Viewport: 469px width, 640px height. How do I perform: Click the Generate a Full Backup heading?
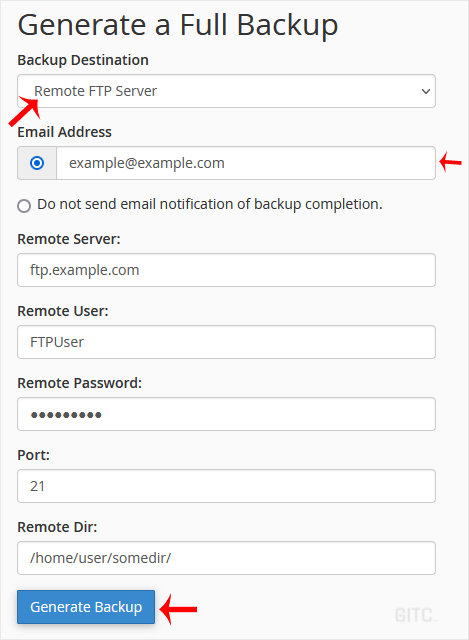178,25
